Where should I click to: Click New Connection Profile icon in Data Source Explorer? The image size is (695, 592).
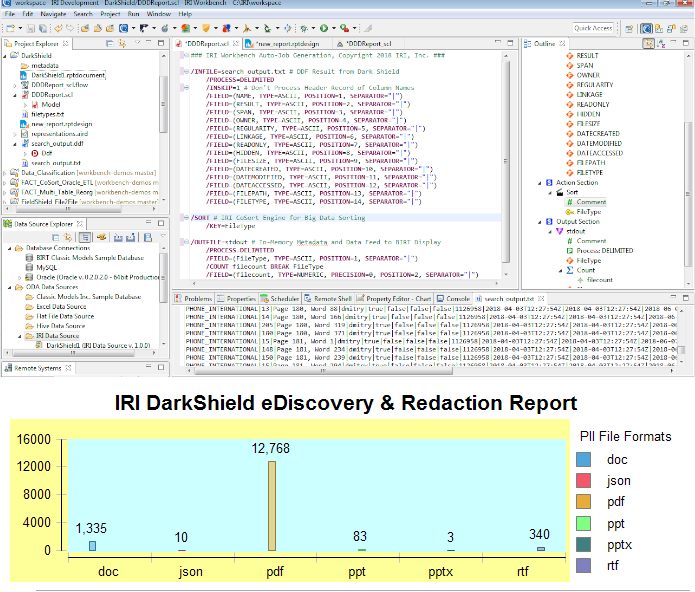point(102,238)
